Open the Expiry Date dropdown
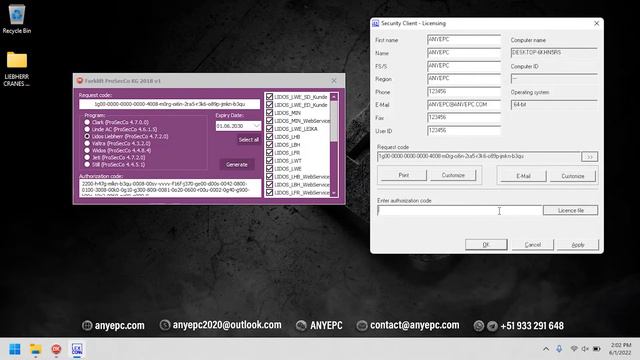The height and width of the screenshot is (360, 640). coord(256,126)
